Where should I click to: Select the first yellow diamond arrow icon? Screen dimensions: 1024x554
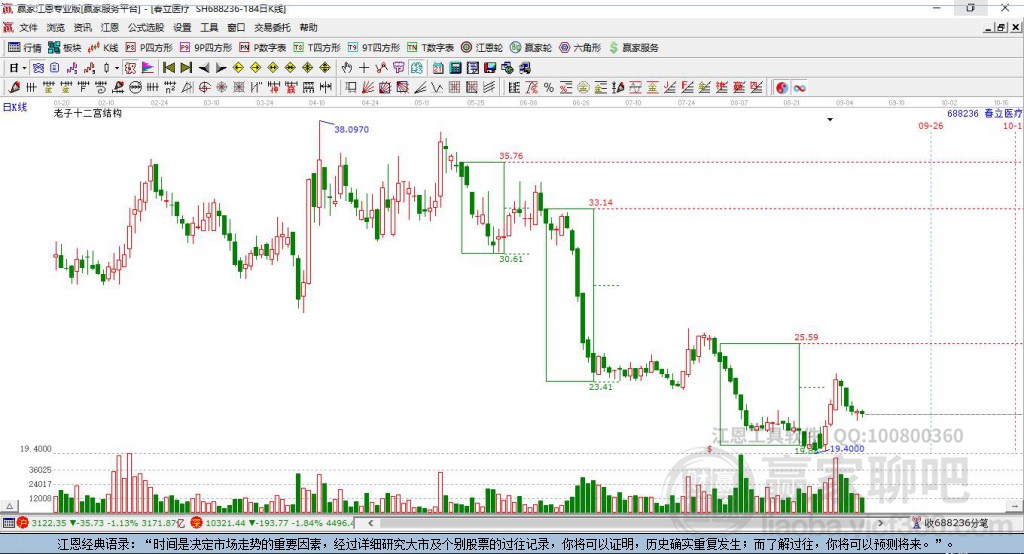click(238, 68)
